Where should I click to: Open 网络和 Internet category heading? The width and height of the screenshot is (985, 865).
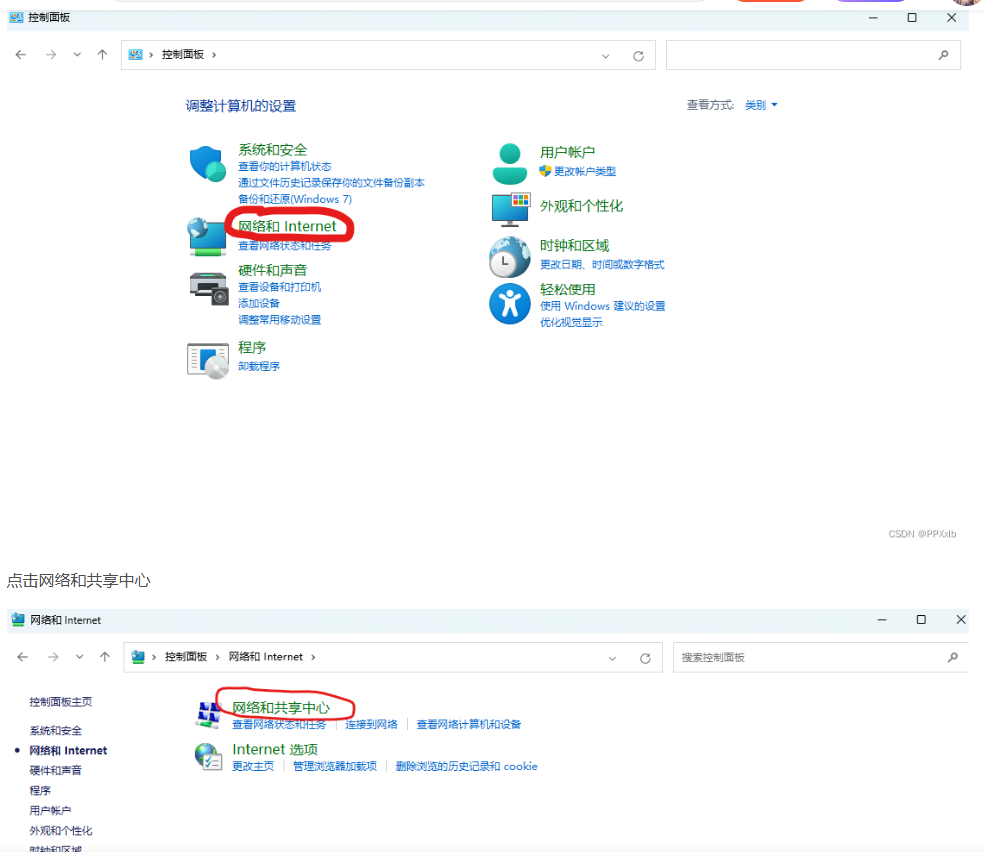click(287, 226)
